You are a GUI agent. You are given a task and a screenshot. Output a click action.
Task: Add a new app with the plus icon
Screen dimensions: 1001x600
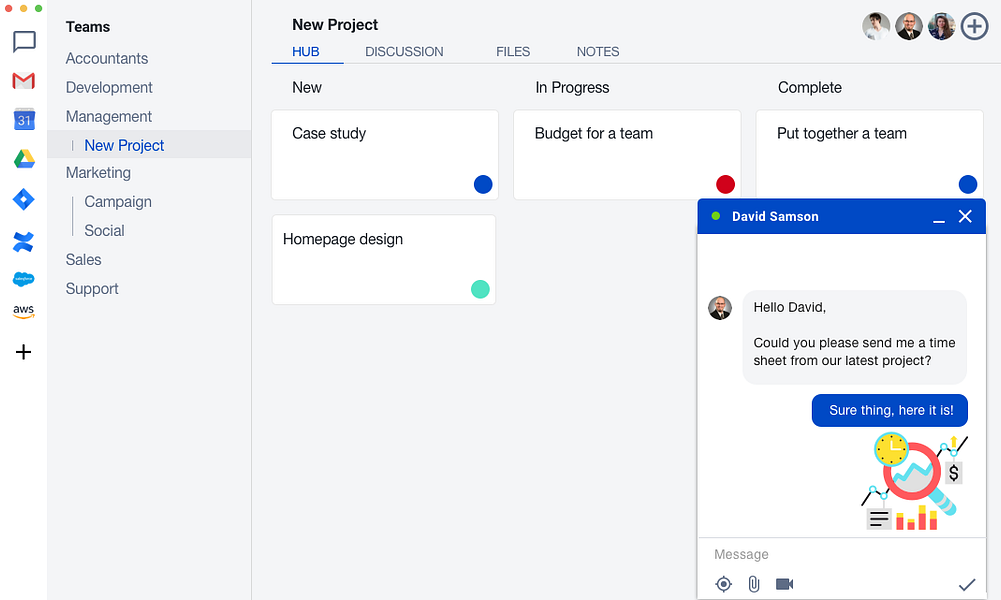(x=24, y=352)
